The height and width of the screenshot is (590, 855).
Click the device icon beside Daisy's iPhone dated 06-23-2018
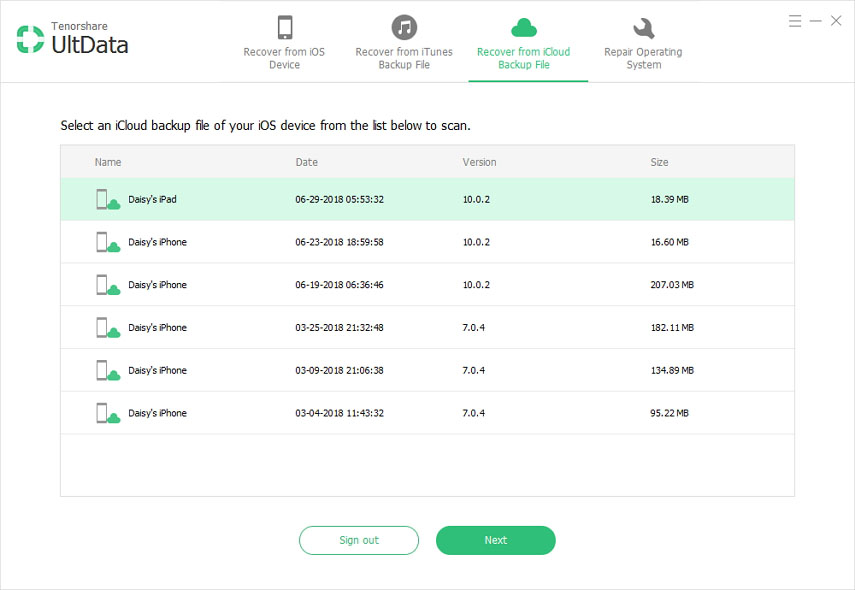point(107,241)
